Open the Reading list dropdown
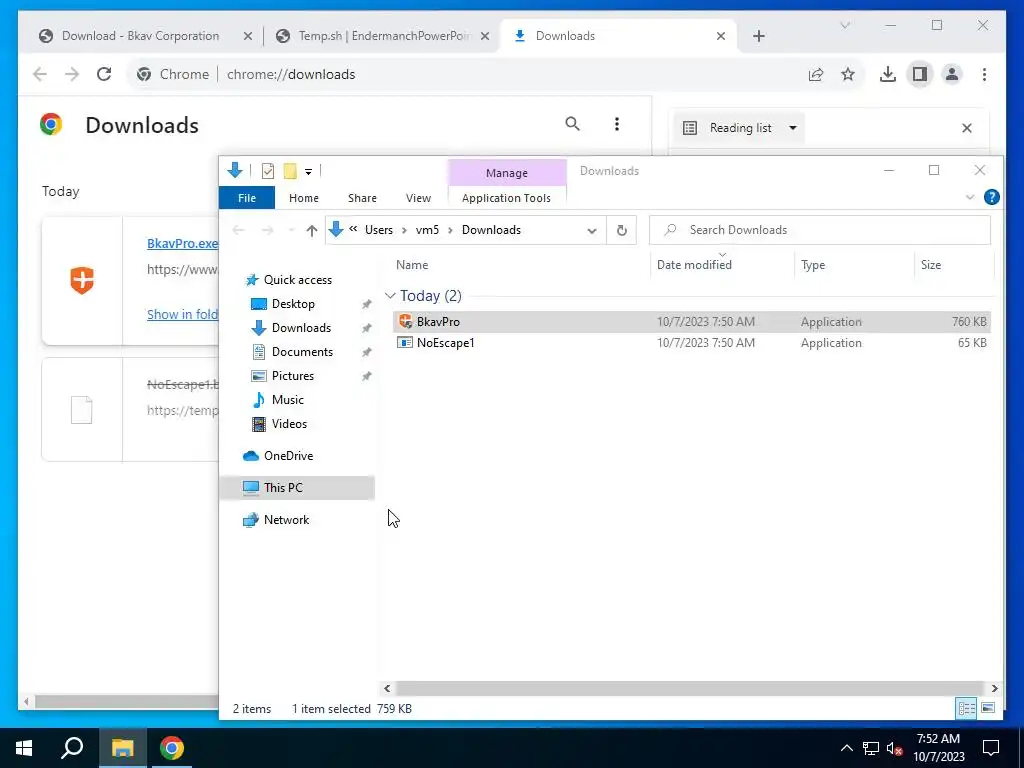The image size is (1024, 768). 740,128
